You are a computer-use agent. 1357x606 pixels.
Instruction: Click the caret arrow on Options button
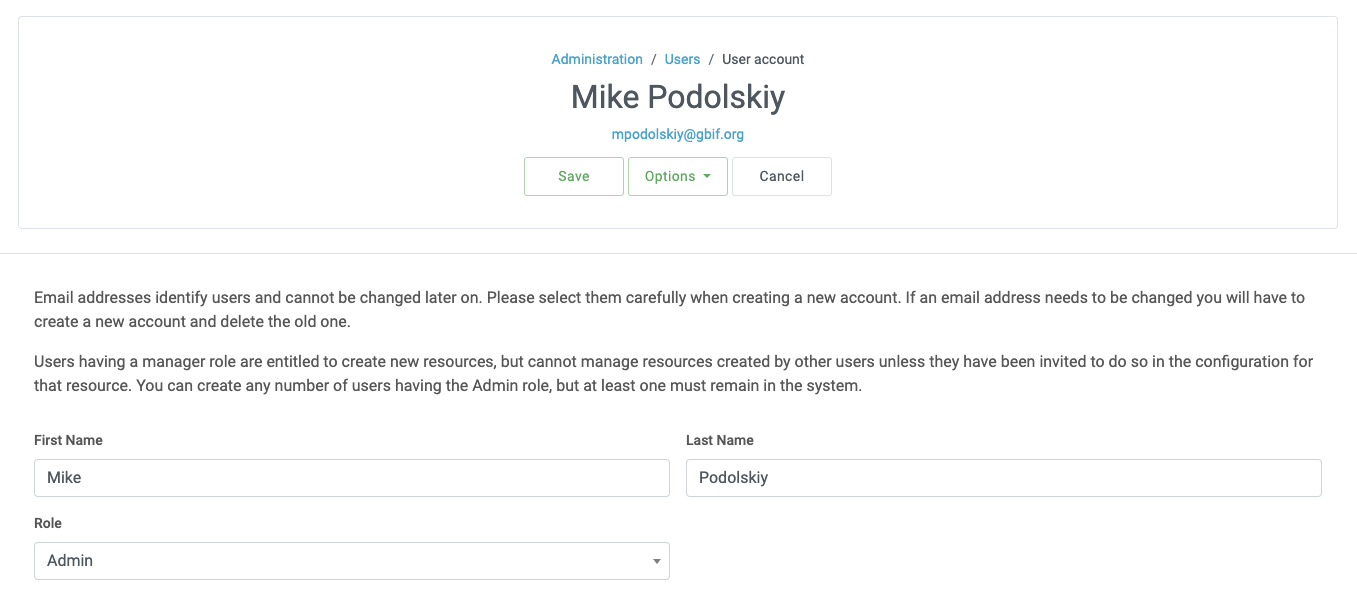[707, 176]
